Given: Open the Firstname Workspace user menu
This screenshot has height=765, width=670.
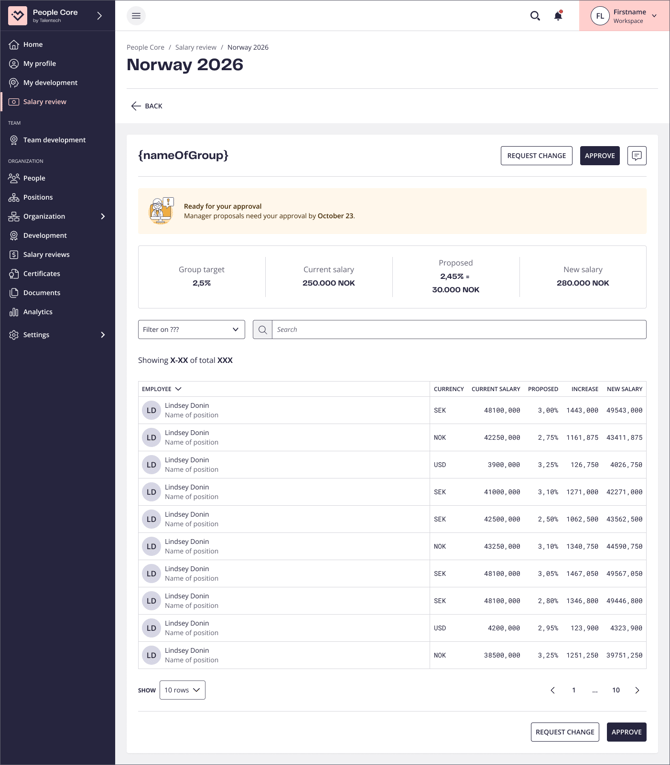Looking at the screenshot, I should tap(624, 16).
